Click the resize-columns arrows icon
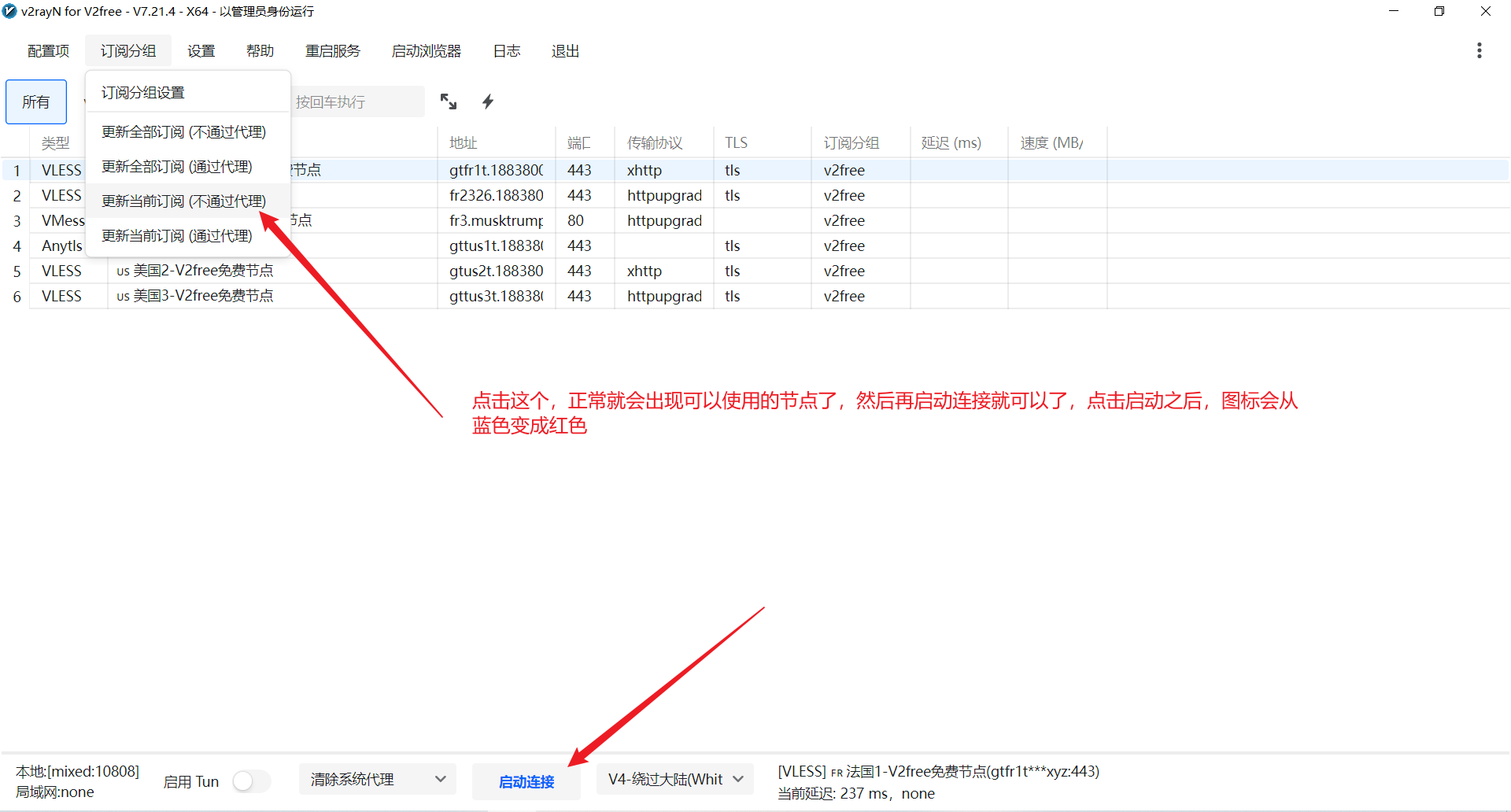 [x=449, y=101]
